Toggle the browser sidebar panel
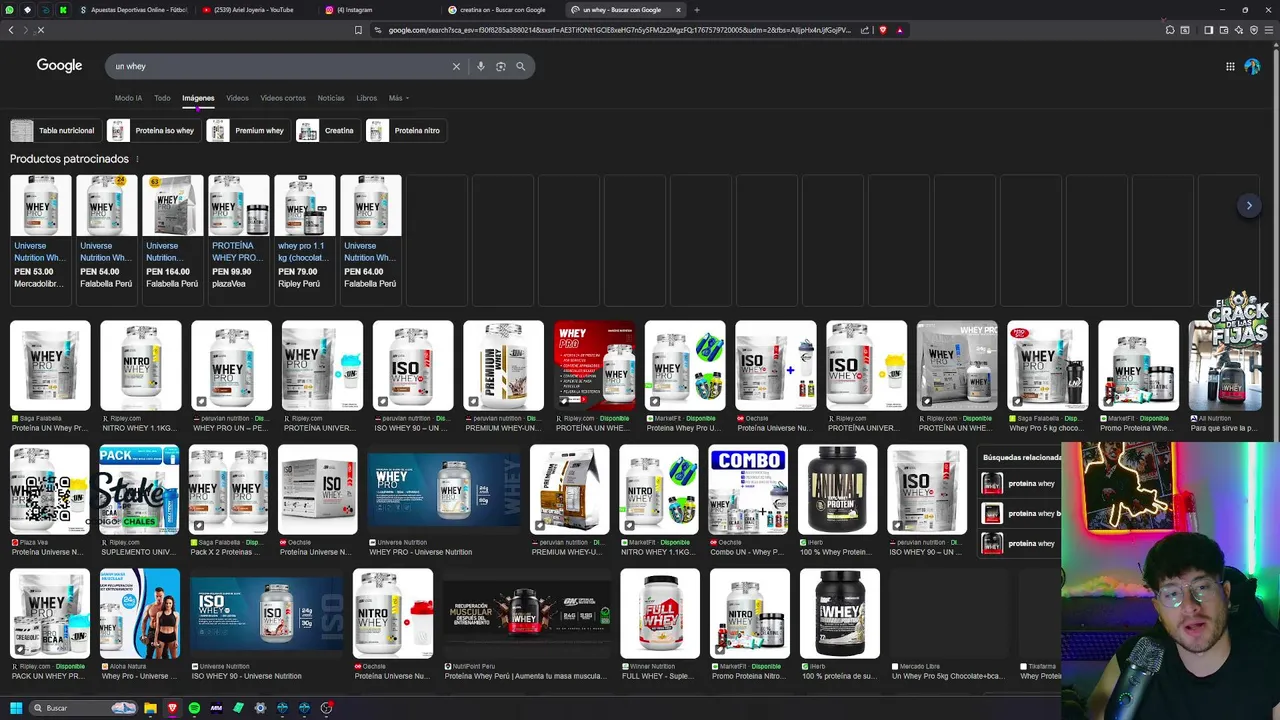 (1208, 30)
